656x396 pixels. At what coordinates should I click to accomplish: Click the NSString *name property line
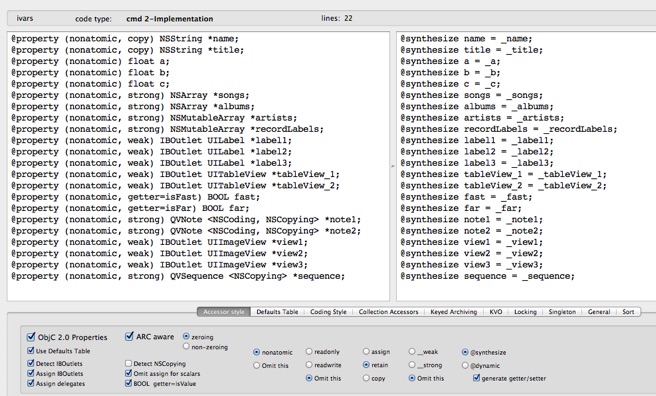tap(125, 39)
